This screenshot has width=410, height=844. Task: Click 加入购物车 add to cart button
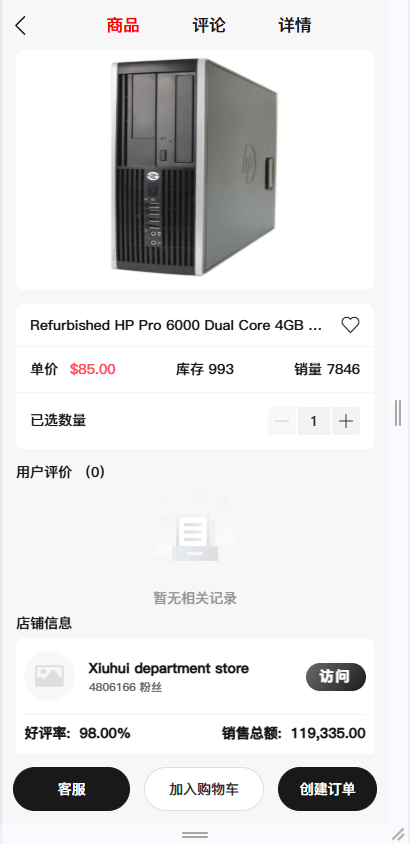pyautogui.click(x=204, y=789)
